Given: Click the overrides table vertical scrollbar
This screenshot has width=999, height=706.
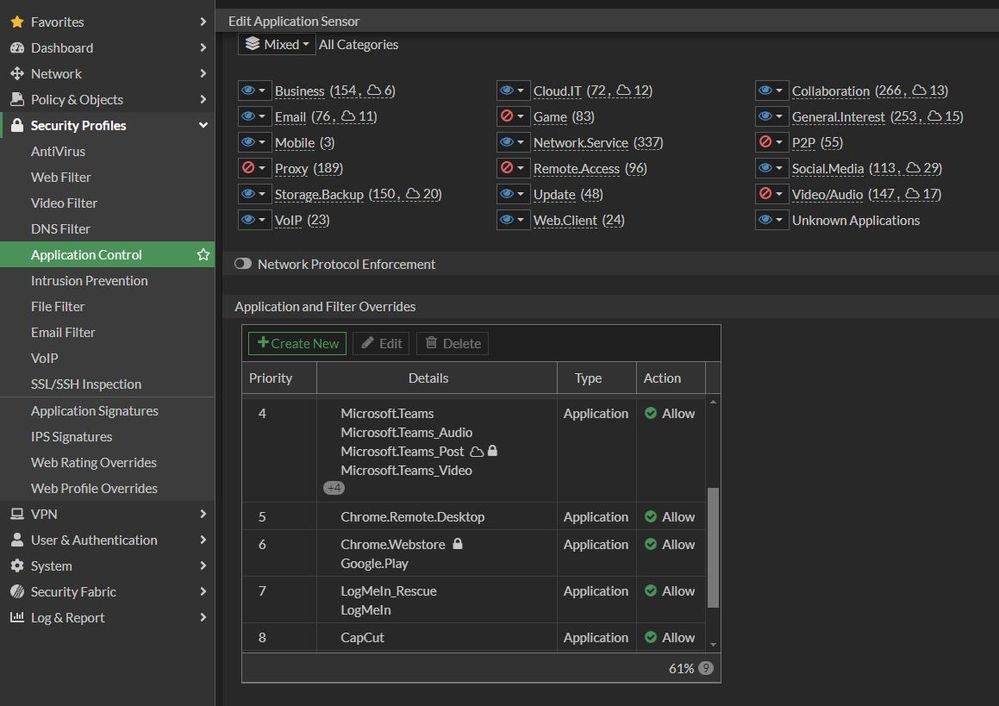Looking at the screenshot, I should tap(713, 547).
